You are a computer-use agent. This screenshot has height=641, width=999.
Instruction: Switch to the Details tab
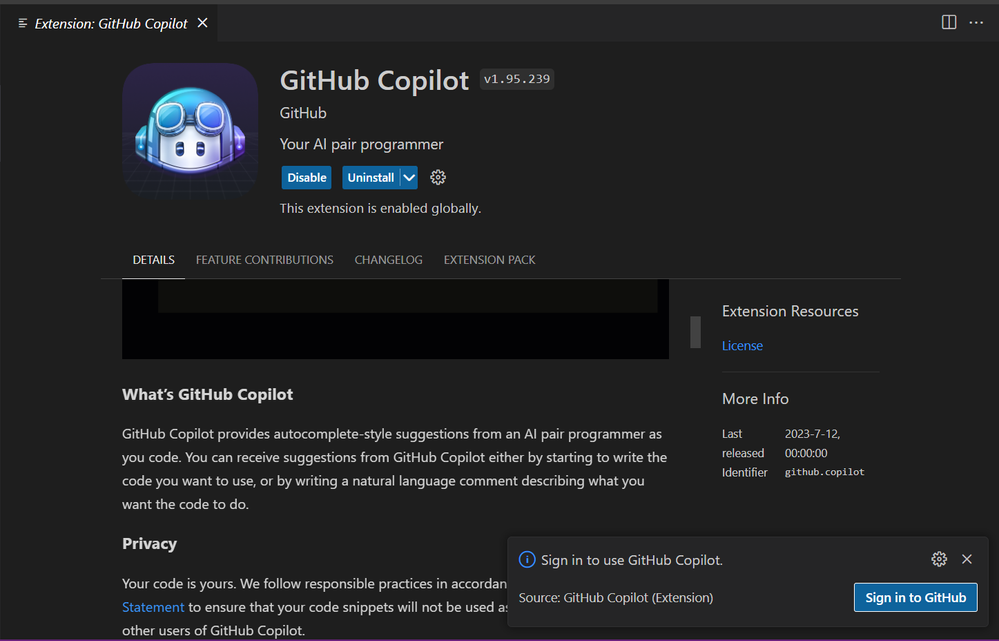[154, 260]
